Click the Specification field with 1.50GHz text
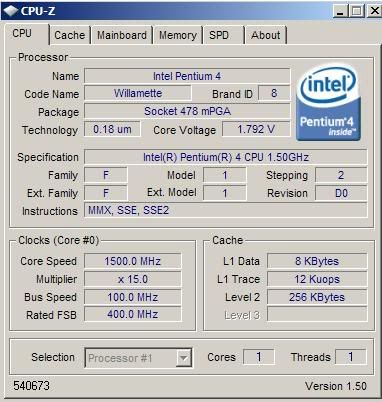The height and width of the screenshot is (402, 382). tap(226, 157)
